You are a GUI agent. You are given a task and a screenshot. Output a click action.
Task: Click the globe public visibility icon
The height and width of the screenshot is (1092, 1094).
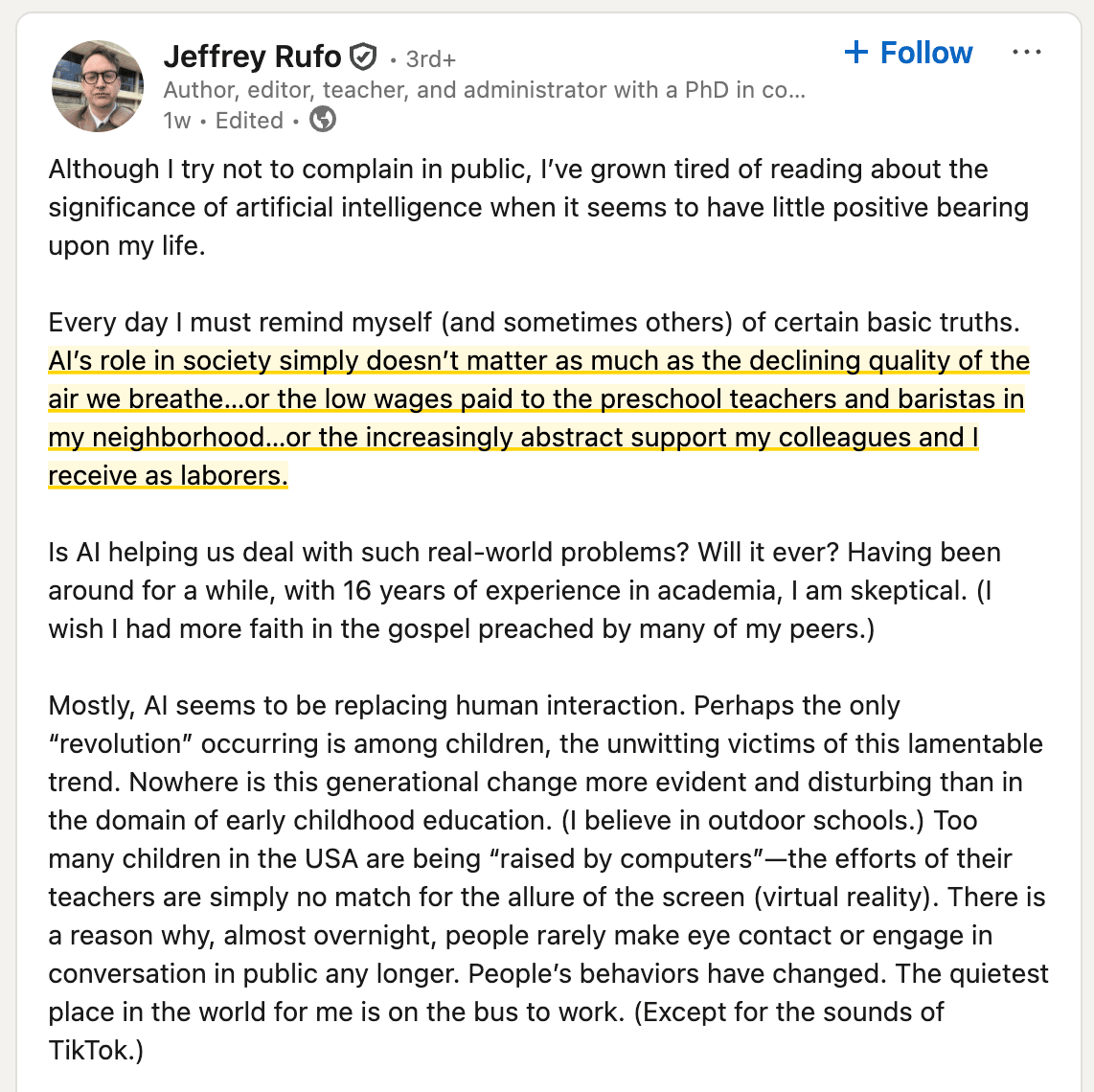pos(323,120)
